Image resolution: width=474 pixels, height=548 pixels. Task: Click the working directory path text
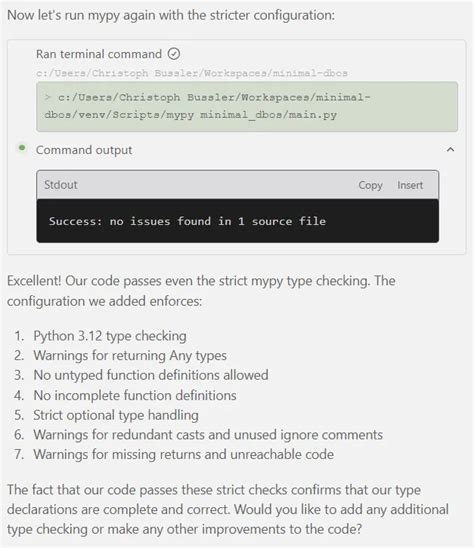click(x=192, y=73)
